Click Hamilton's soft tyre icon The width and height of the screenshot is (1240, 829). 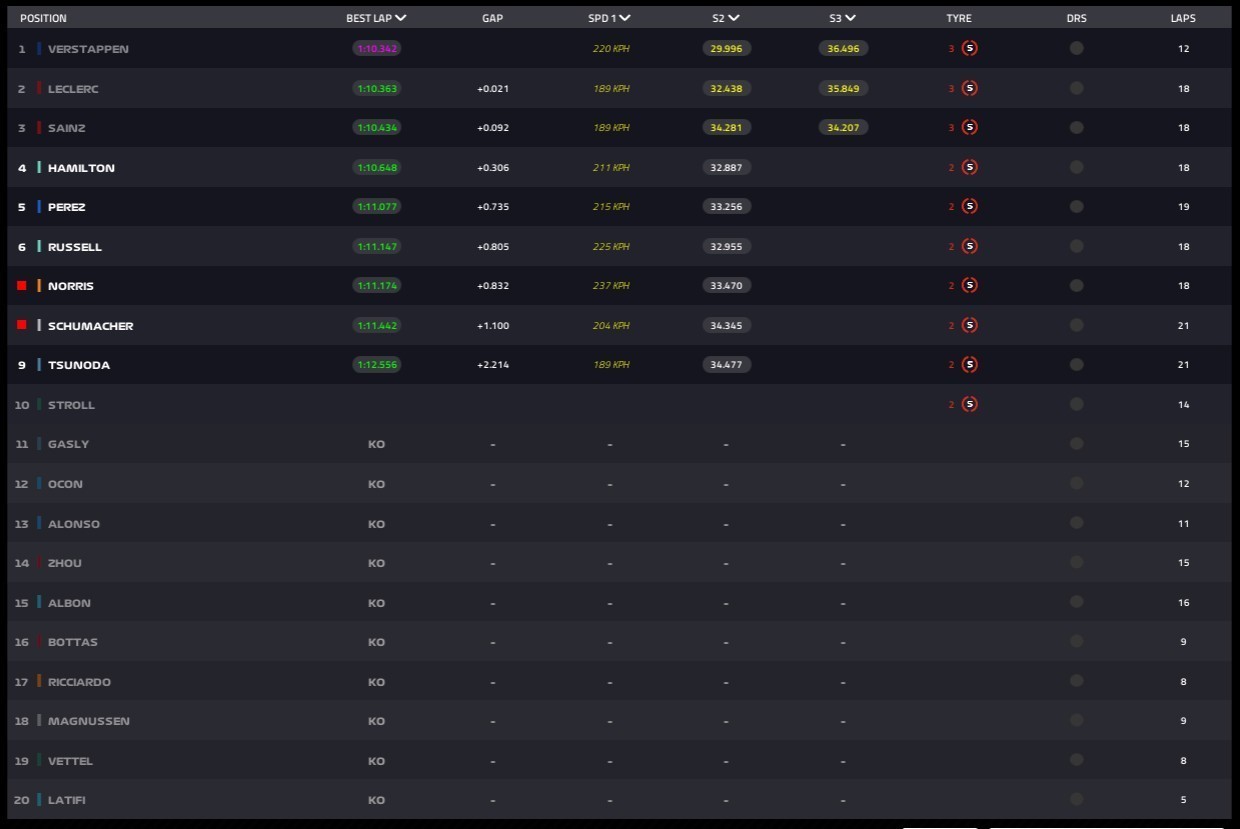[969, 167]
